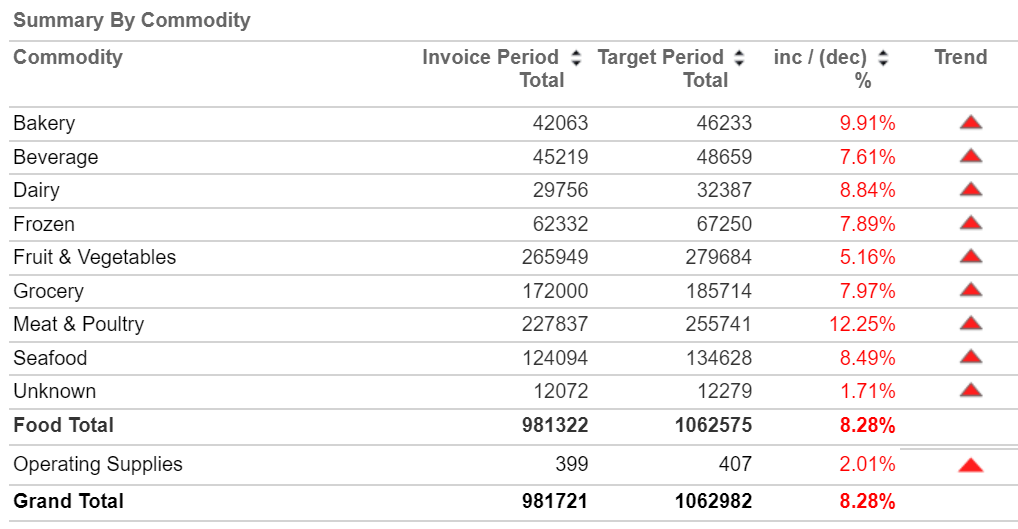Sort by Invoice Period Total column
This screenshot has height=529, width=1018.
tap(575, 58)
